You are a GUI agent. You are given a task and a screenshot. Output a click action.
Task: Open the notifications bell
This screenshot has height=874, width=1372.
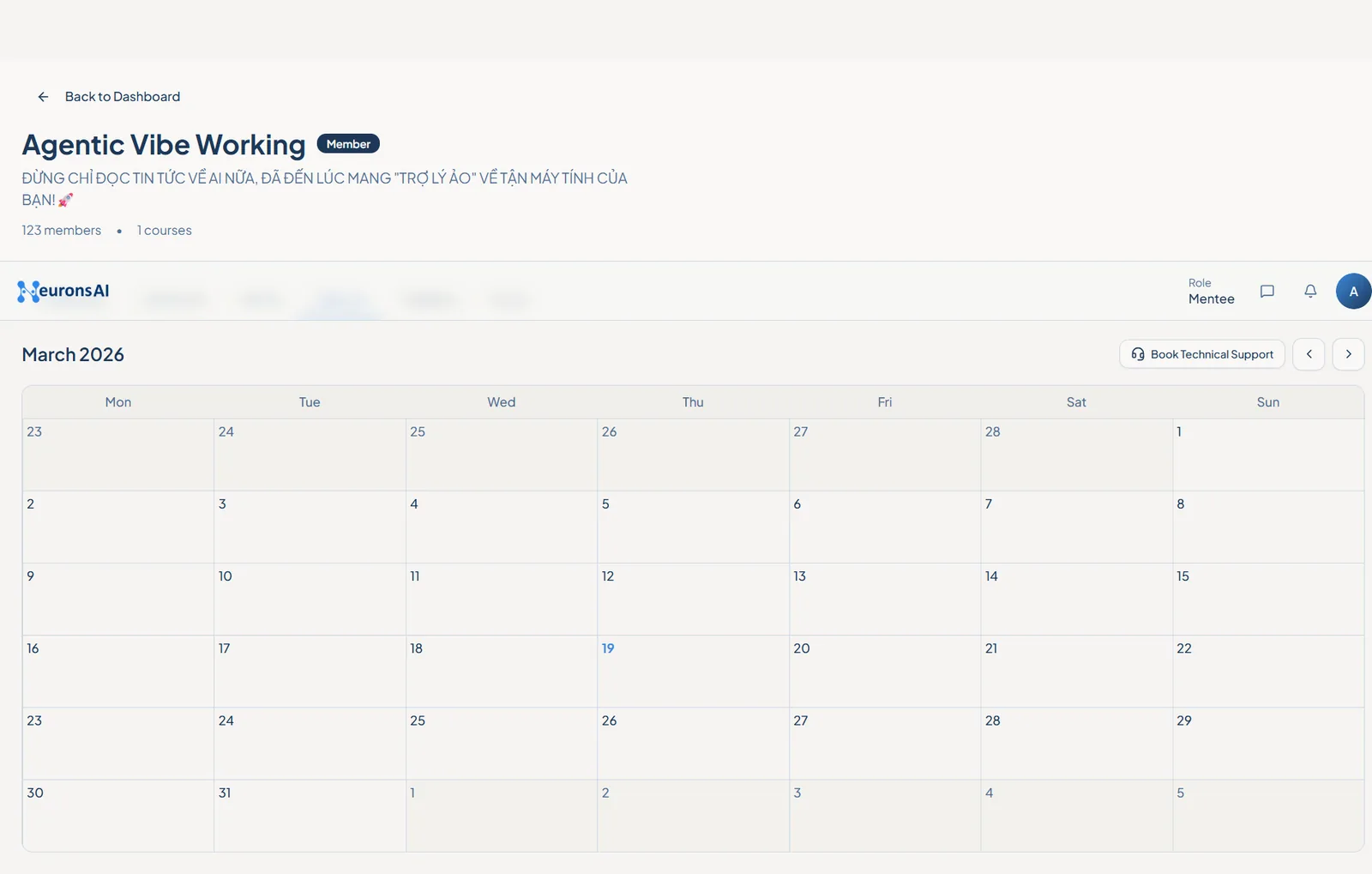click(x=1310, y=292)
